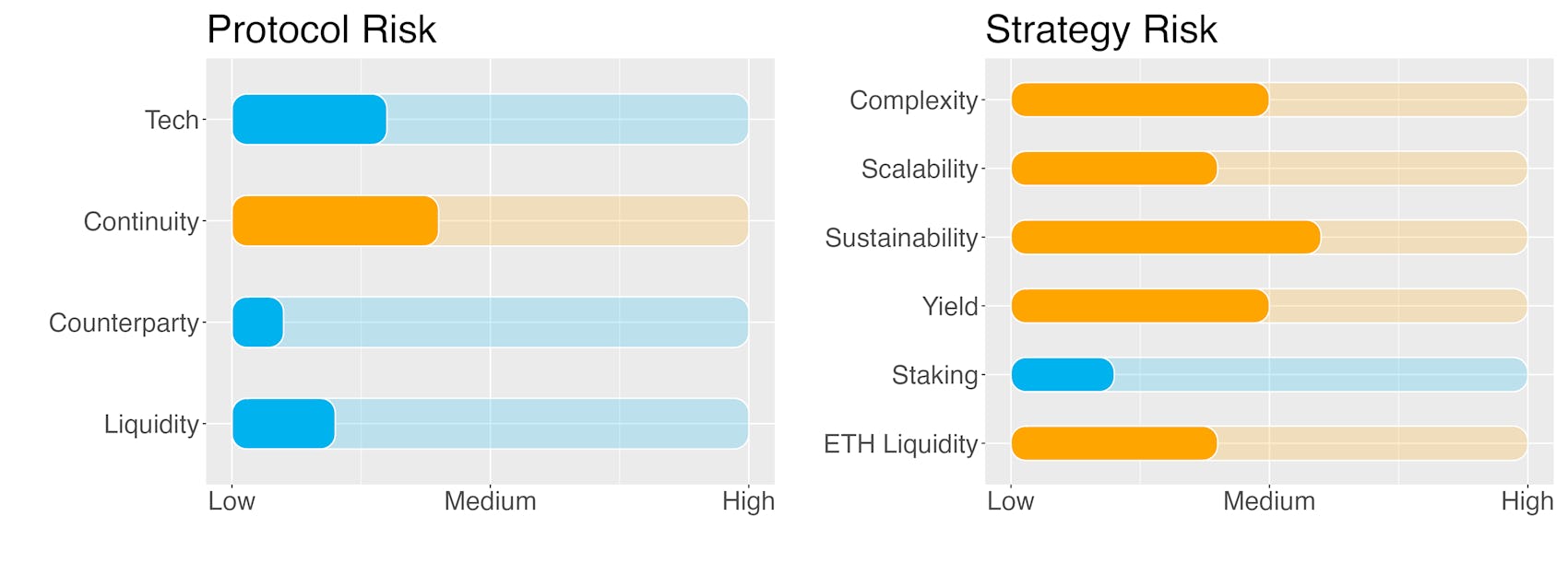Click Low label under Protocol Risk

(x=232, y=501)
